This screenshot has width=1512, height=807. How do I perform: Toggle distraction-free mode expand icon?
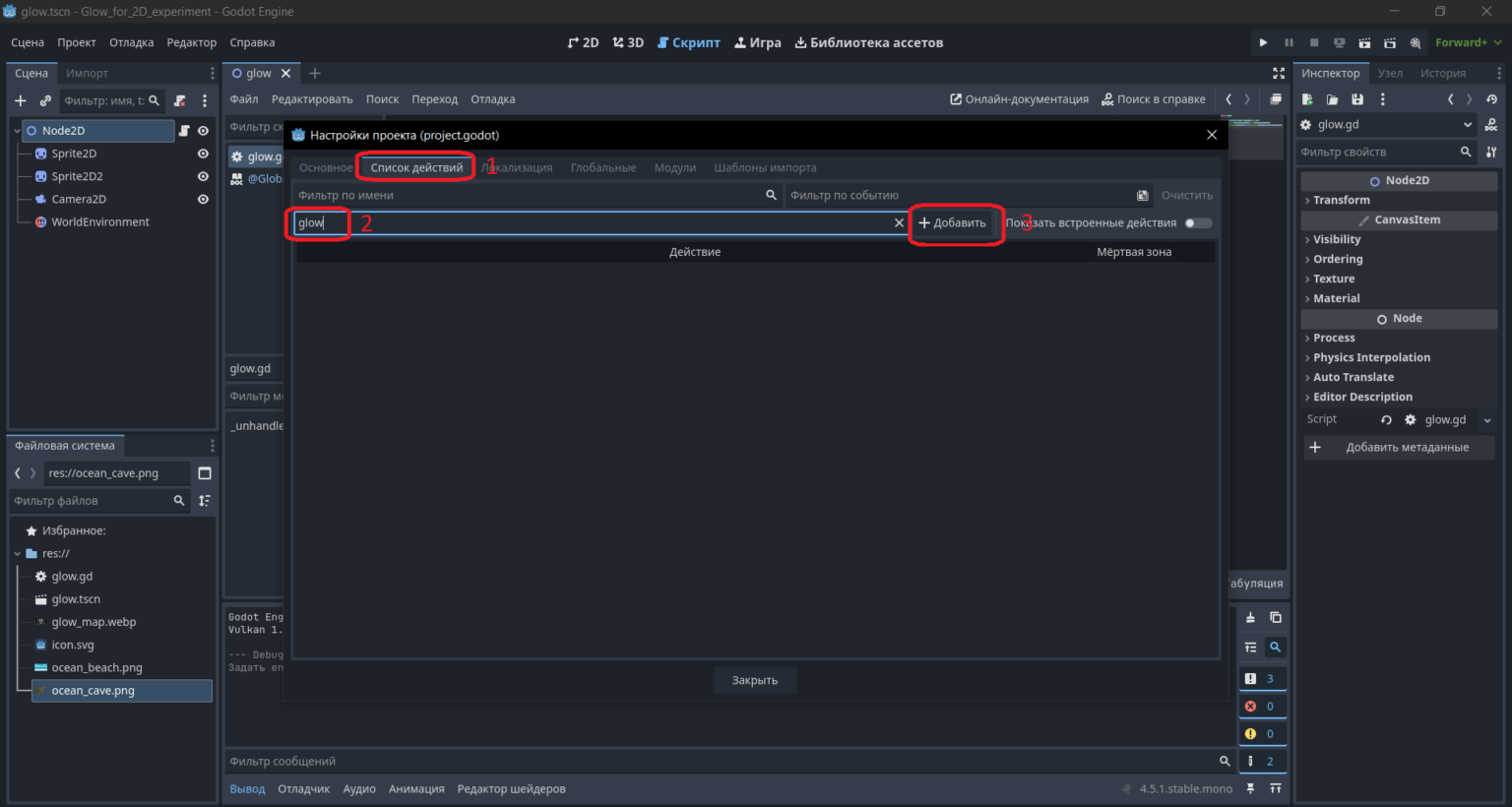pyautogui.click(x=1279, y=73)
